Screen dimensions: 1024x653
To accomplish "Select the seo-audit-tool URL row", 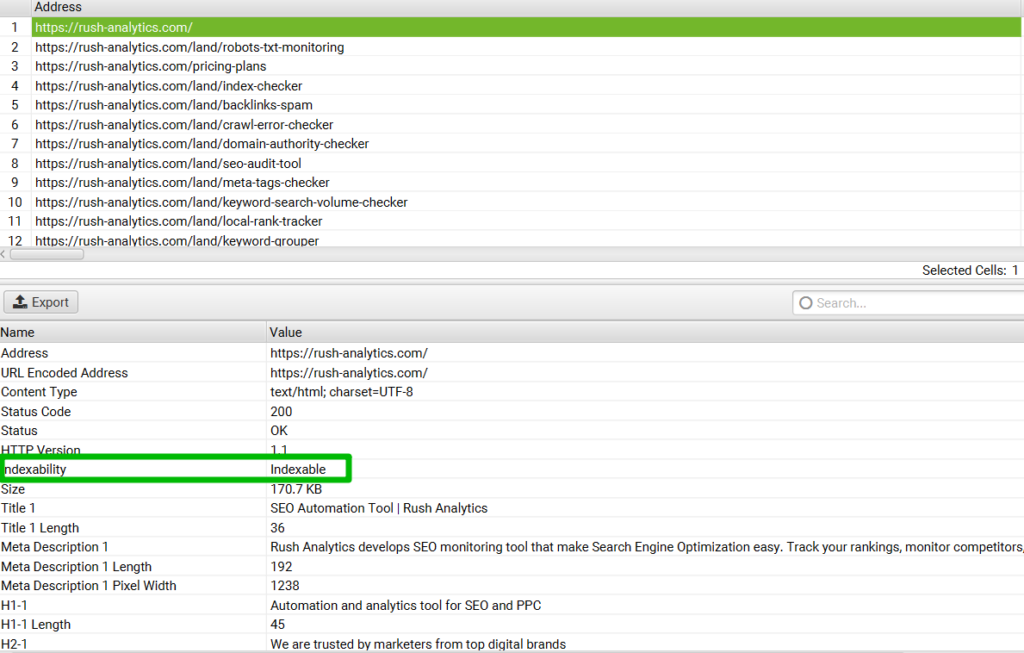I will (167, 163).
